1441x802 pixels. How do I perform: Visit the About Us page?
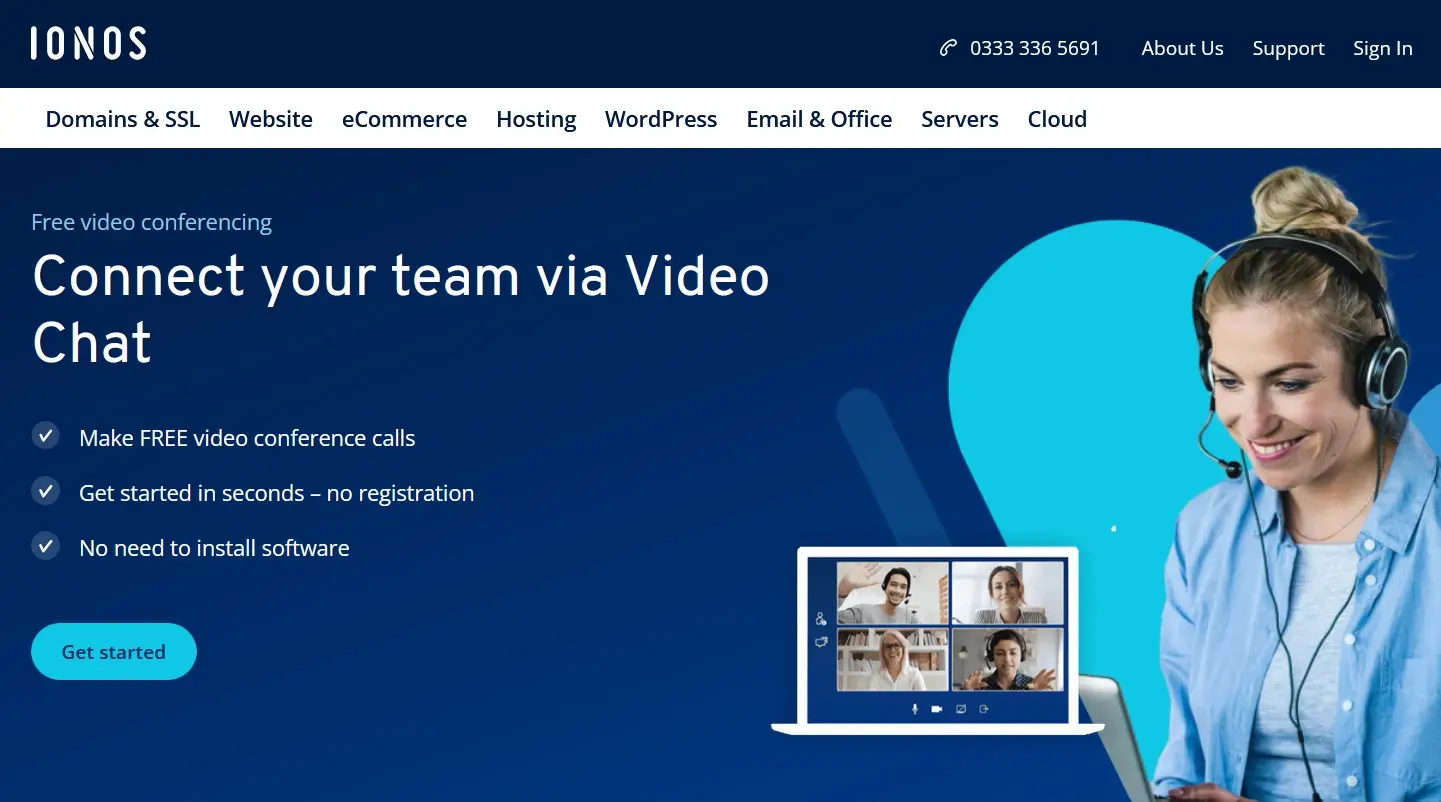click(1182, 47)
